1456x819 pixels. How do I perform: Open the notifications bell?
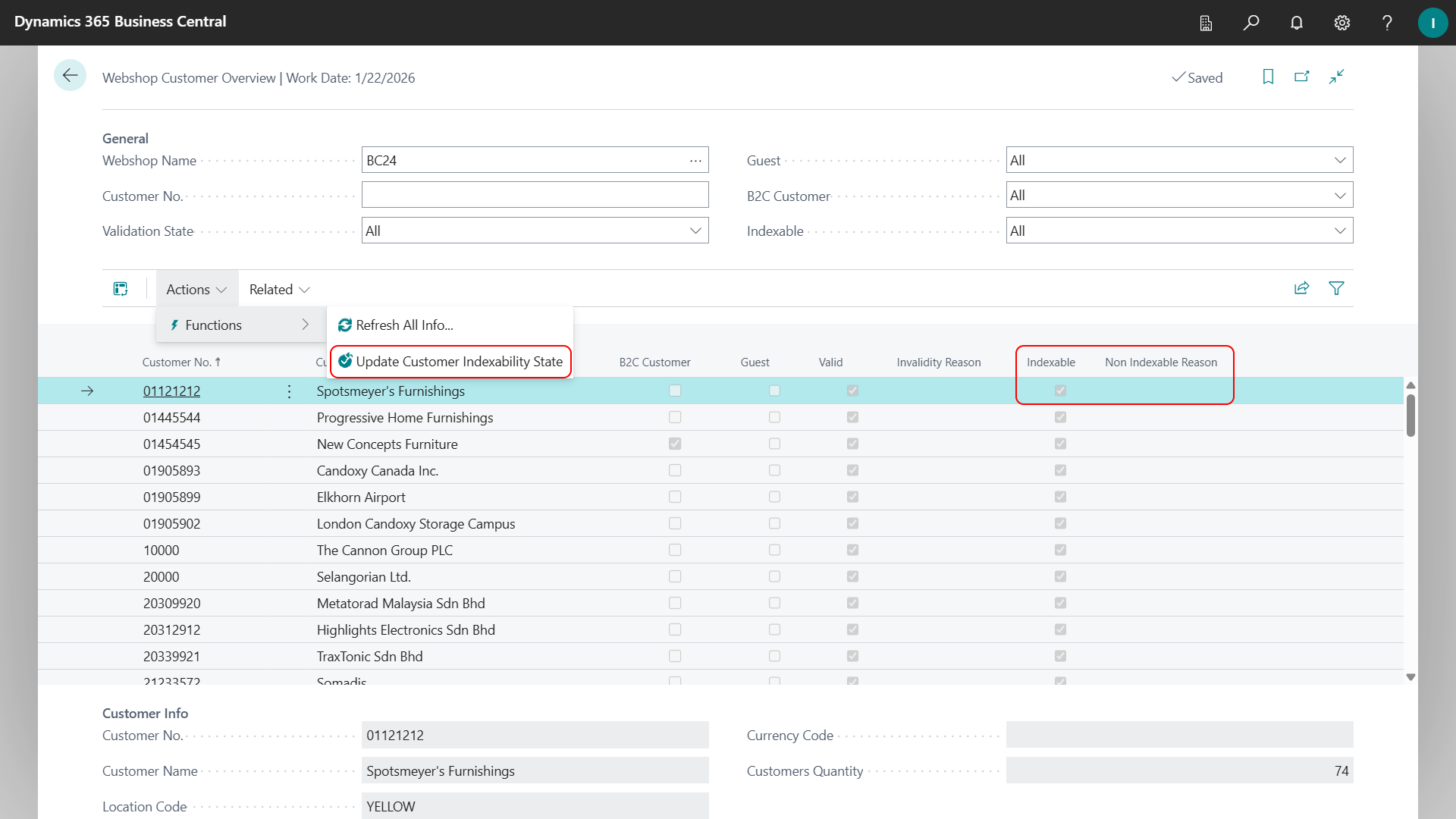pos(1297,23)
